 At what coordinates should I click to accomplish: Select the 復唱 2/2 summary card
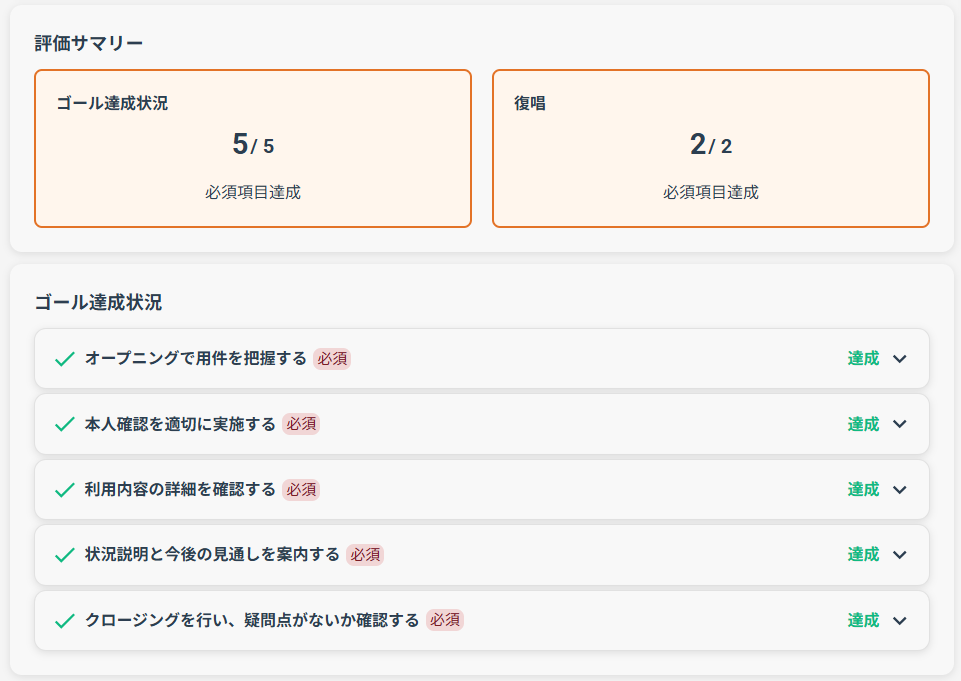click(711, 148)
